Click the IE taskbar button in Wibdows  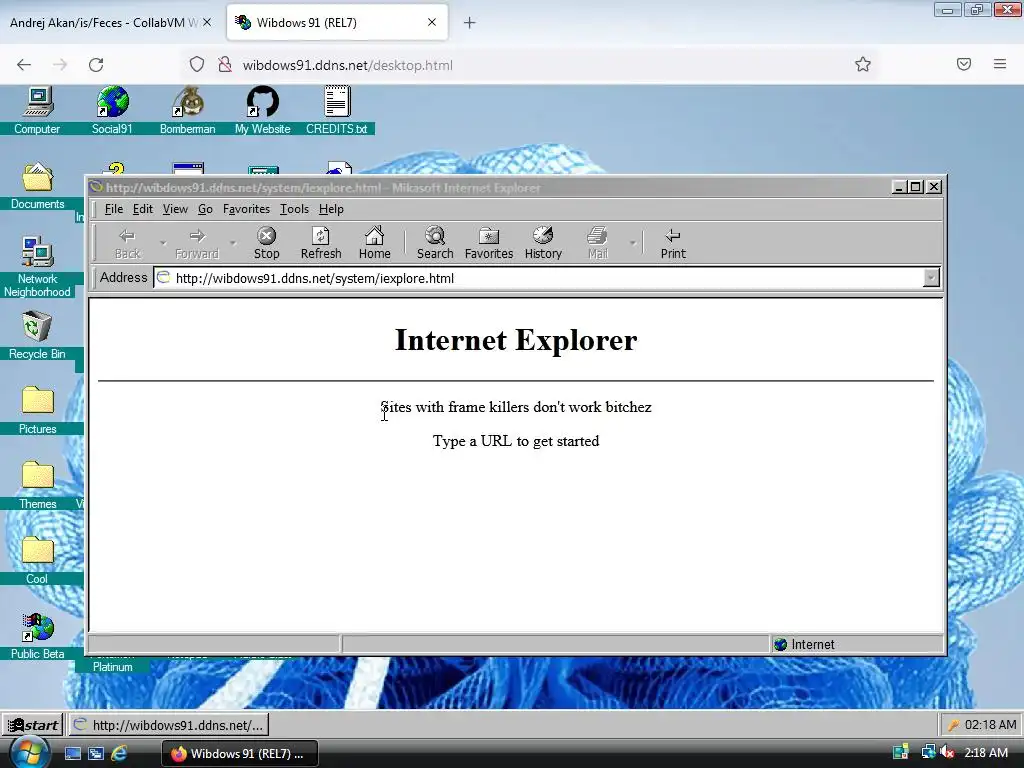coord(168,725)
